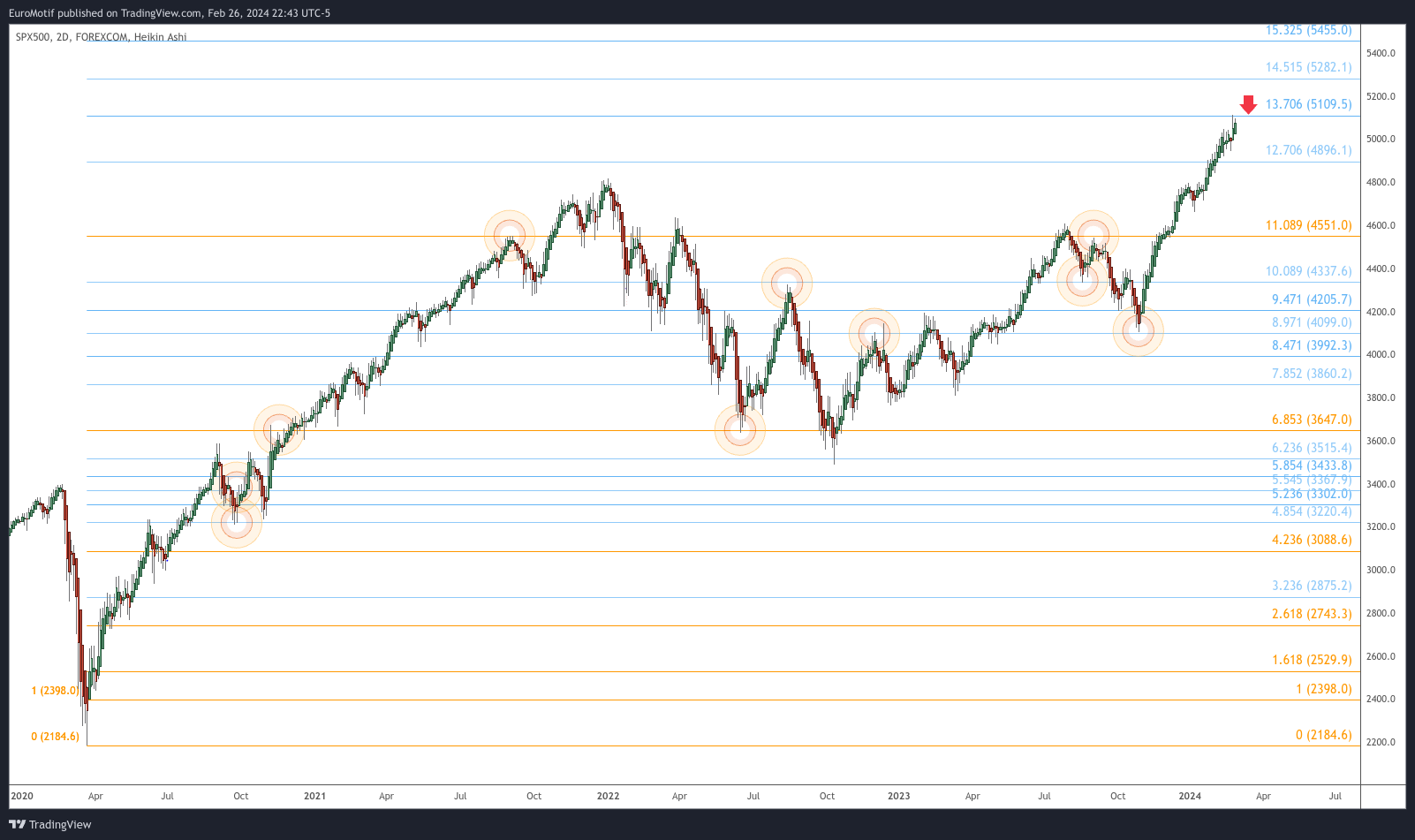
Task: Select price axis value 3400.0
Action: (x=1381, y=484)
